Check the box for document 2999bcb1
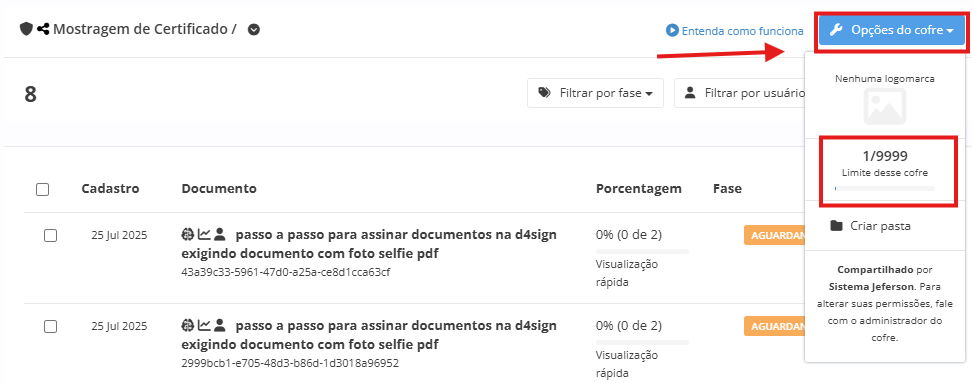The image size is (972, 383). click(x=51, y=326)
